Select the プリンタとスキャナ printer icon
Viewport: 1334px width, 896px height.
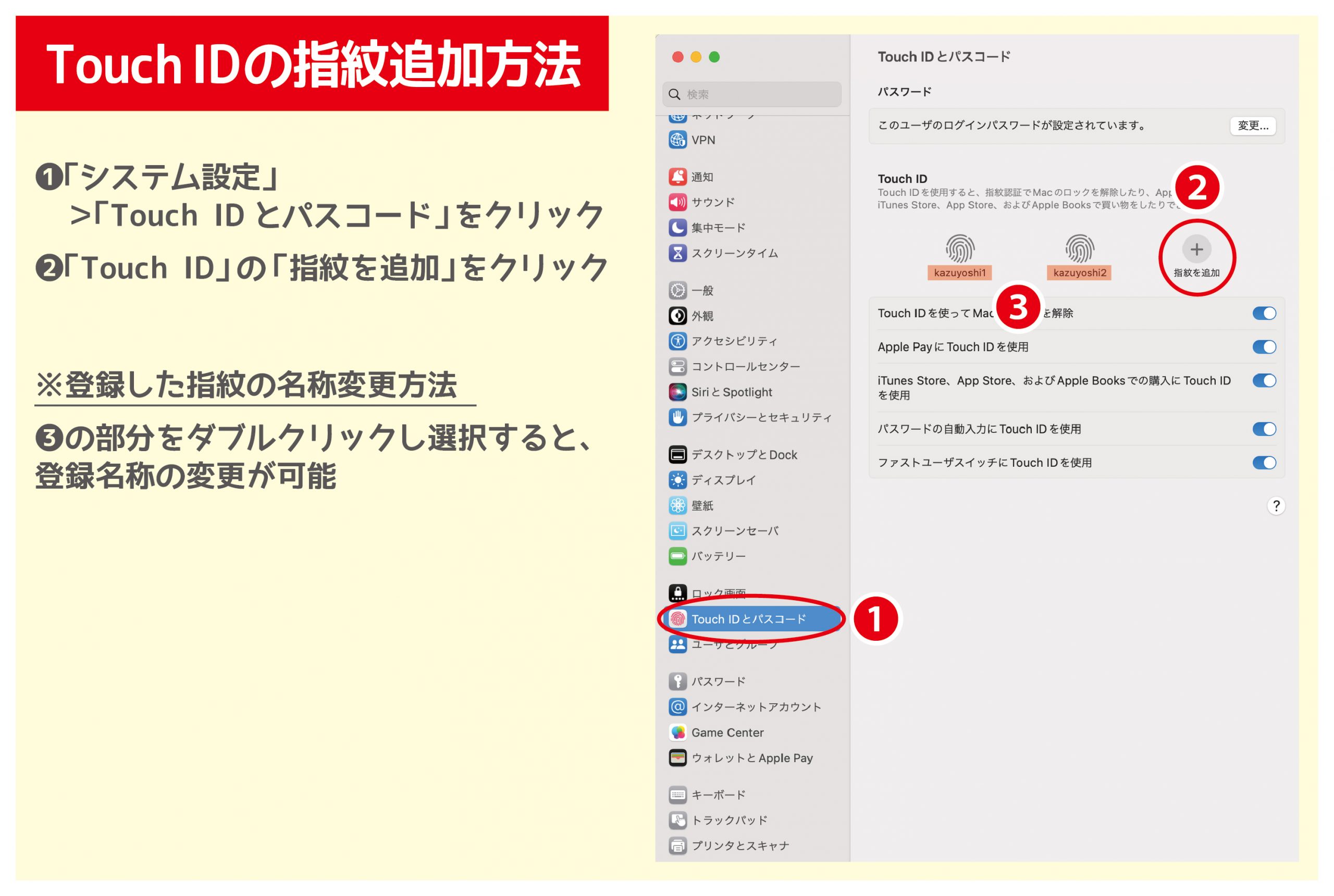[x=678, y=845]
